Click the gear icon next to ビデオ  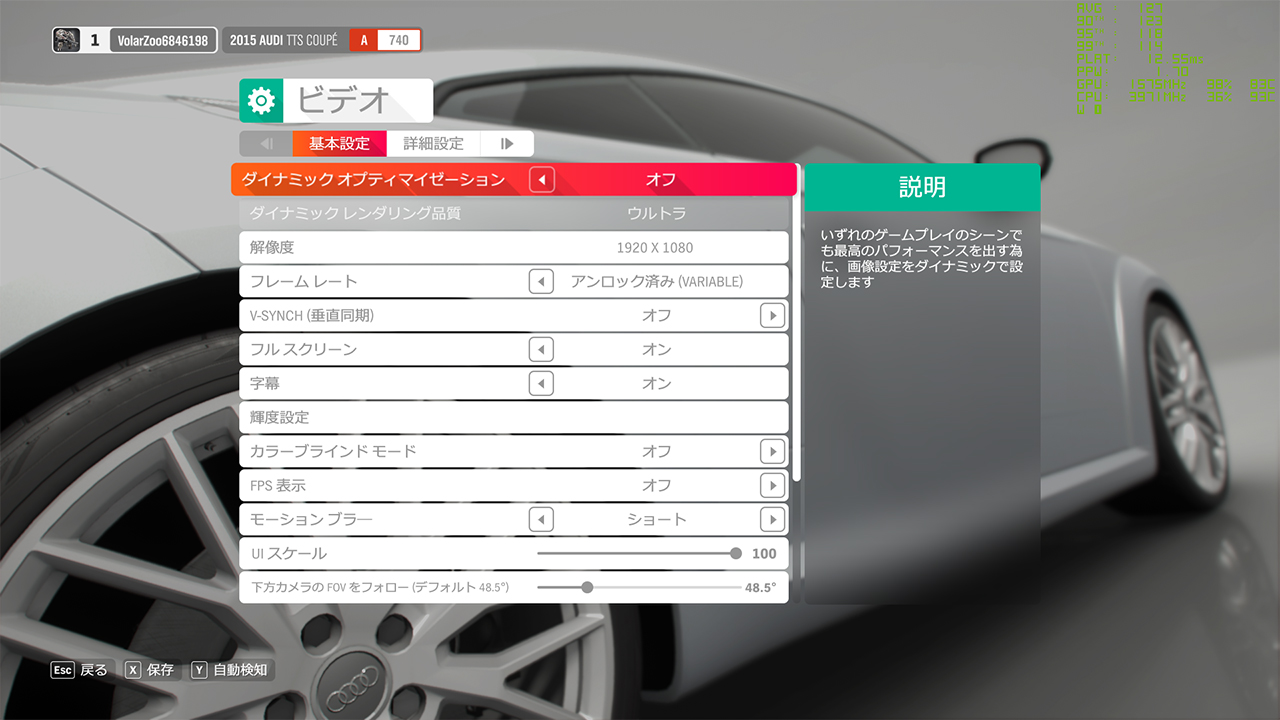tap(261, 101)
